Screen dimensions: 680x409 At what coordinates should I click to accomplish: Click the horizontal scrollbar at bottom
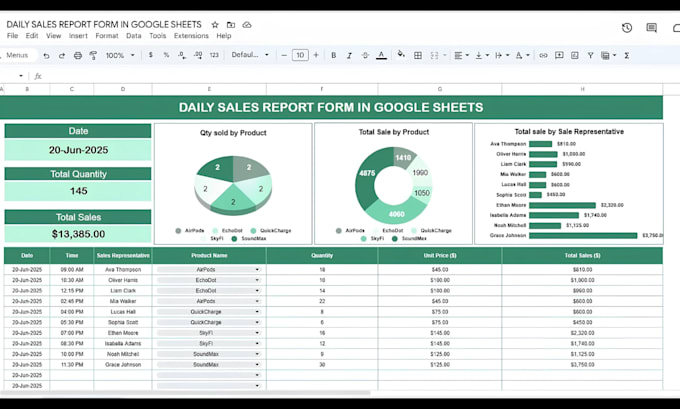point(186,393)
